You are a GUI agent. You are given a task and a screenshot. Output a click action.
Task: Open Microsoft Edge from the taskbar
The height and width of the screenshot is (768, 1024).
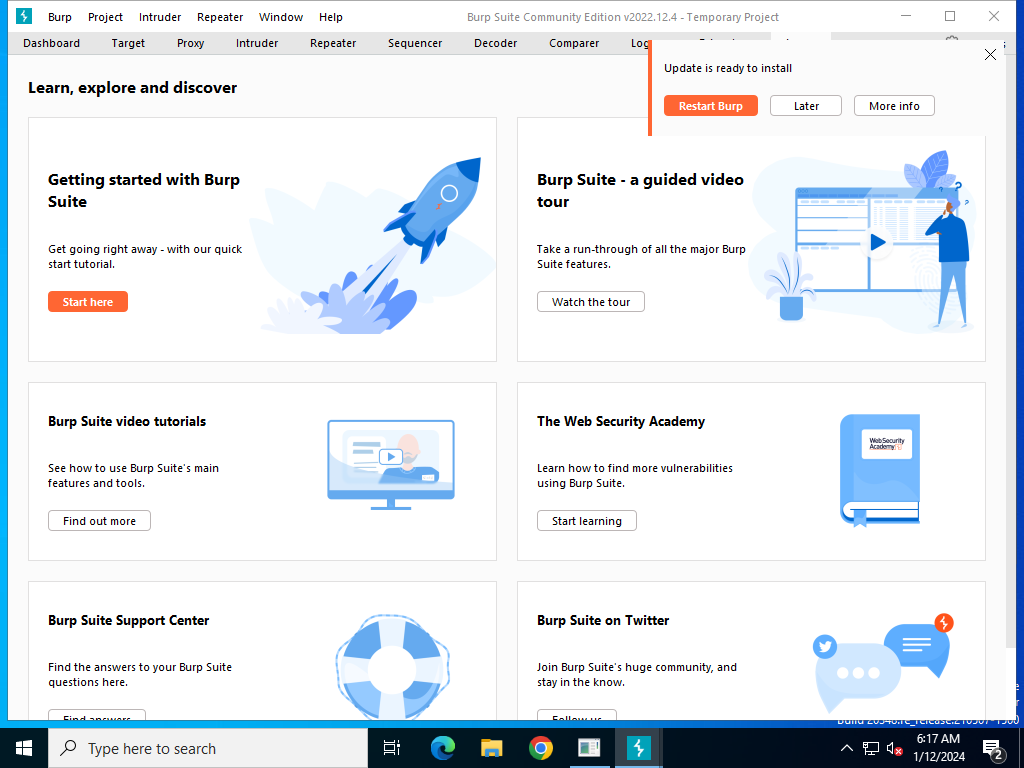(x=443, y=748)
